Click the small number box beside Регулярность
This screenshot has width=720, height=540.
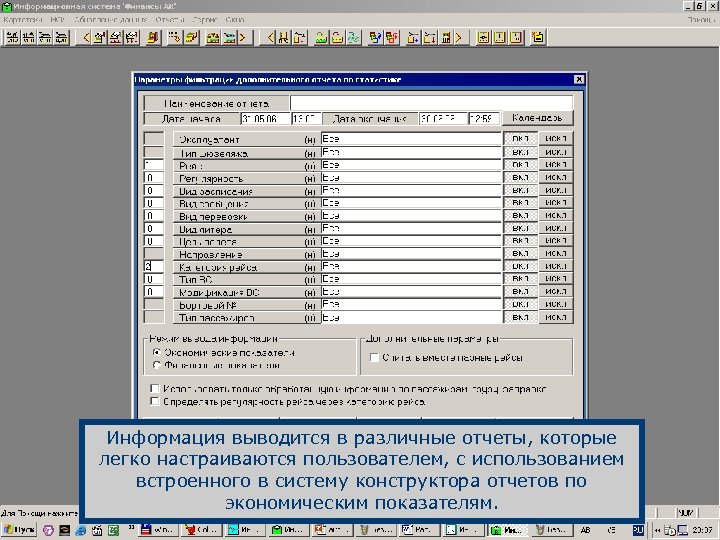(x=154, y=178)
